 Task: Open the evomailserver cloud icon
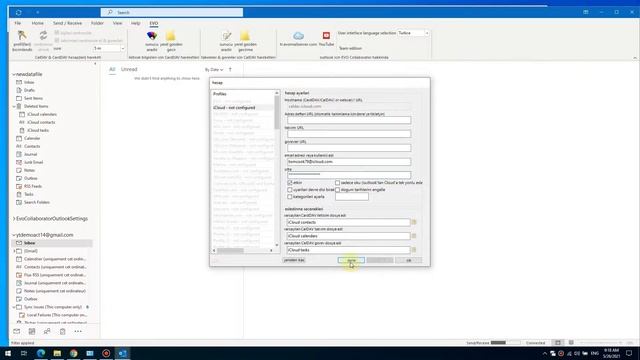coord(298,36)
